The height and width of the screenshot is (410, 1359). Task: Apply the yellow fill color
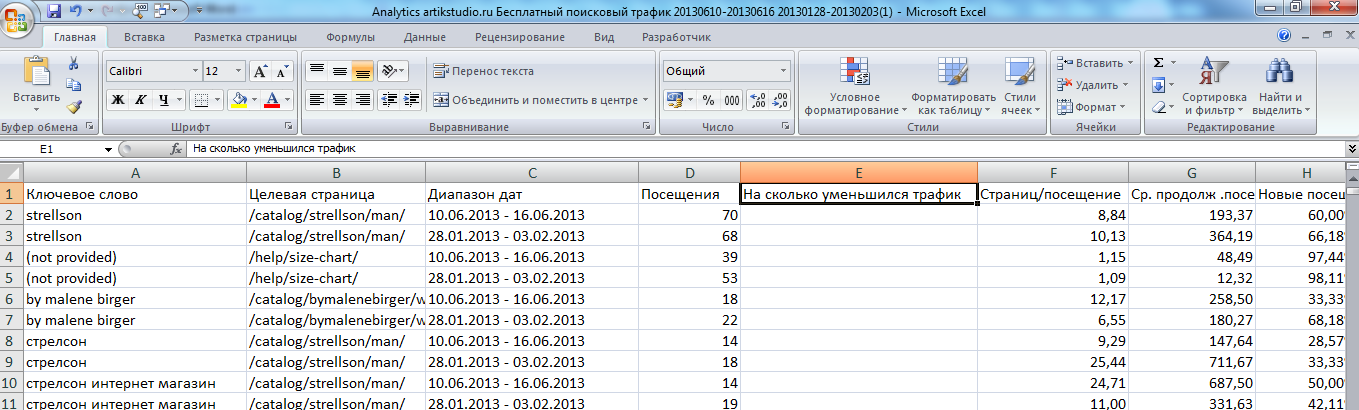[238, 100]
